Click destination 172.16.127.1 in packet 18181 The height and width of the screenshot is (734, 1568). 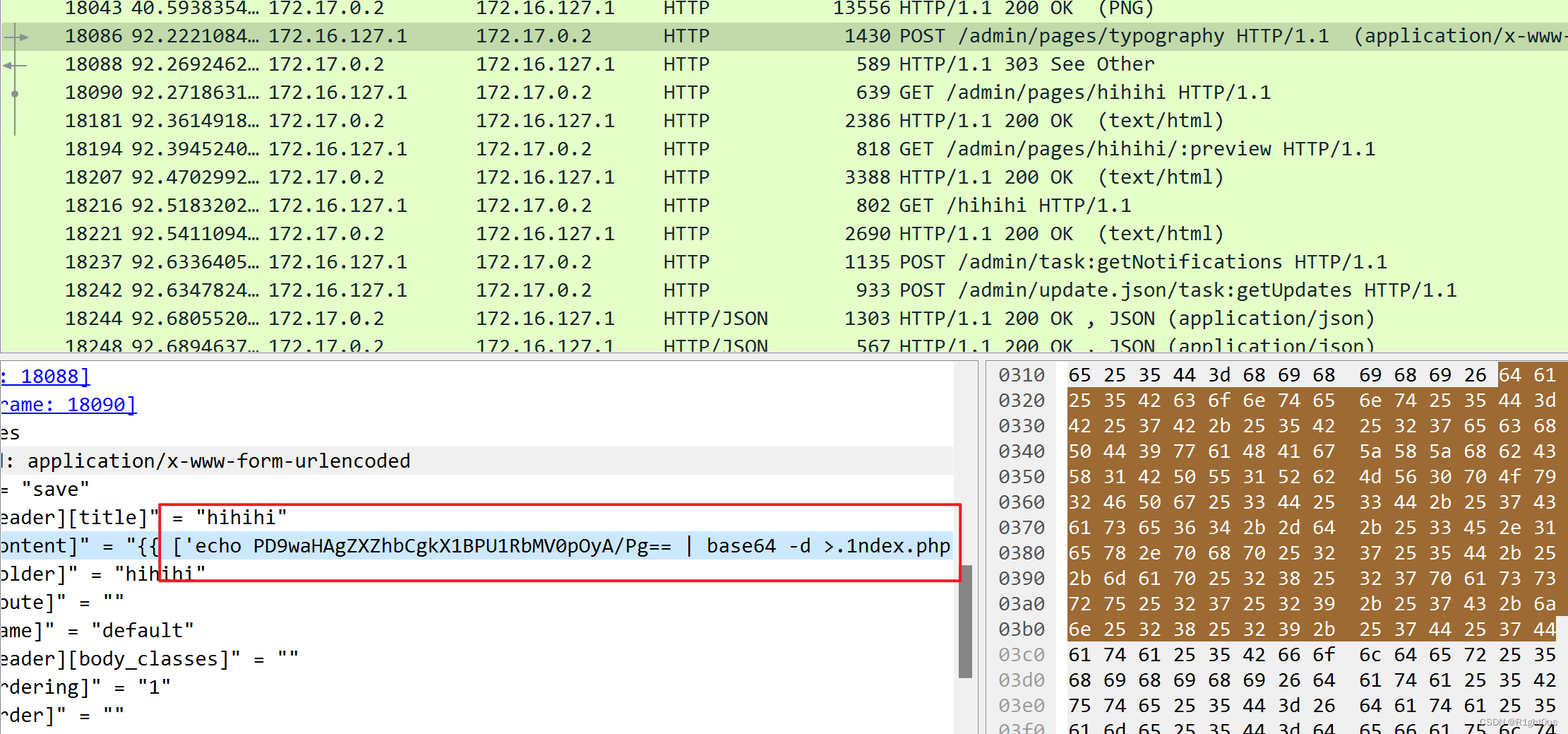pyautogui.click(x=545, y=121)
